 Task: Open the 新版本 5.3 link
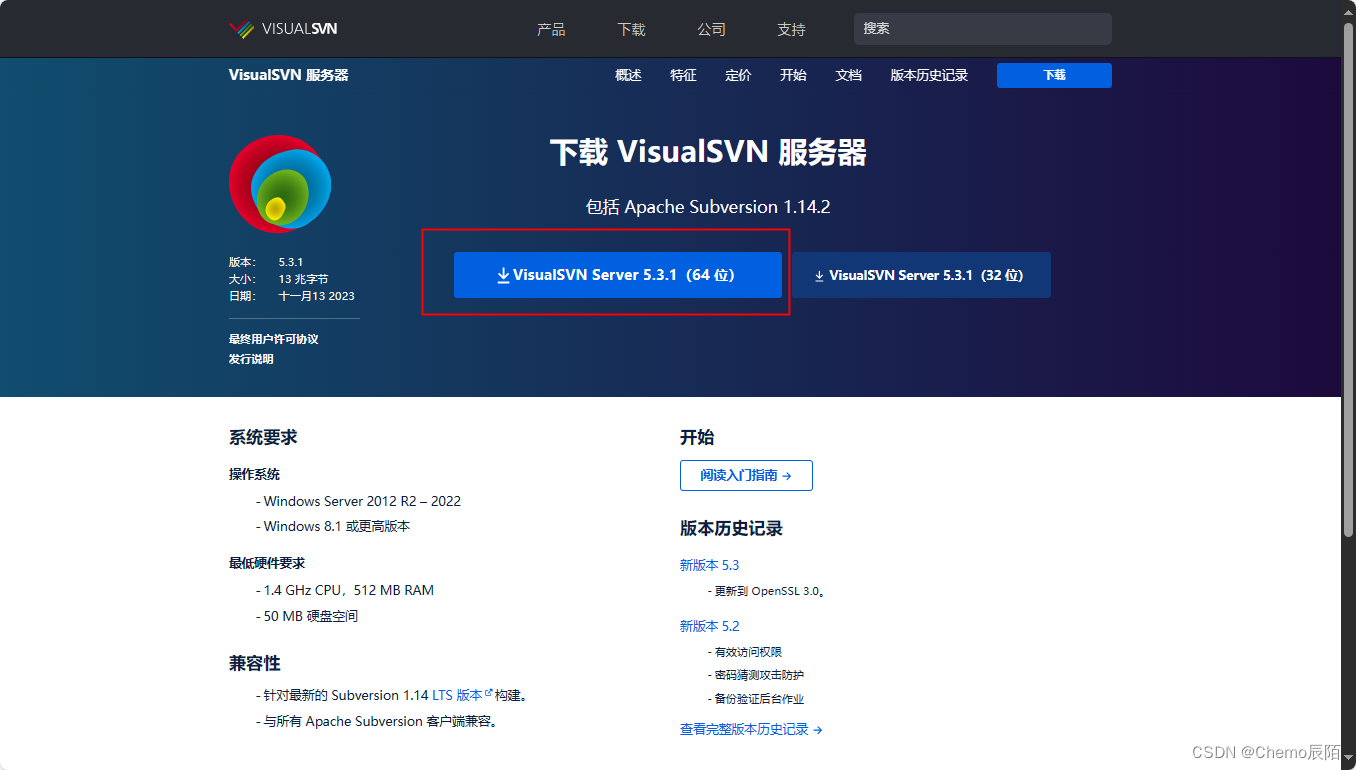[x=709, y=565]
